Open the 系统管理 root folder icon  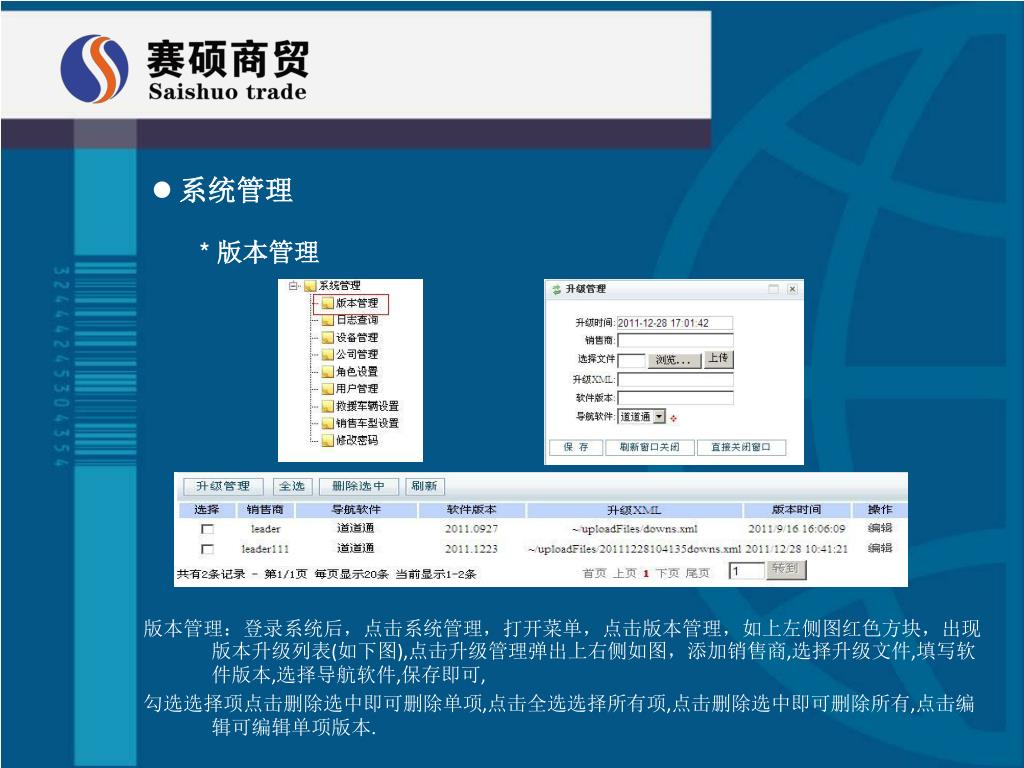tap(310, 286)
